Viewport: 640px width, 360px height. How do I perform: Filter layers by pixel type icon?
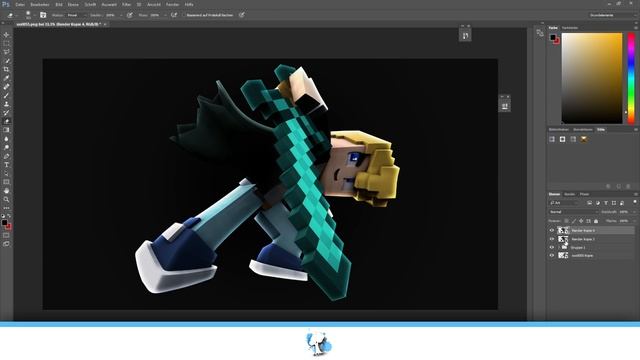point(589,203)
